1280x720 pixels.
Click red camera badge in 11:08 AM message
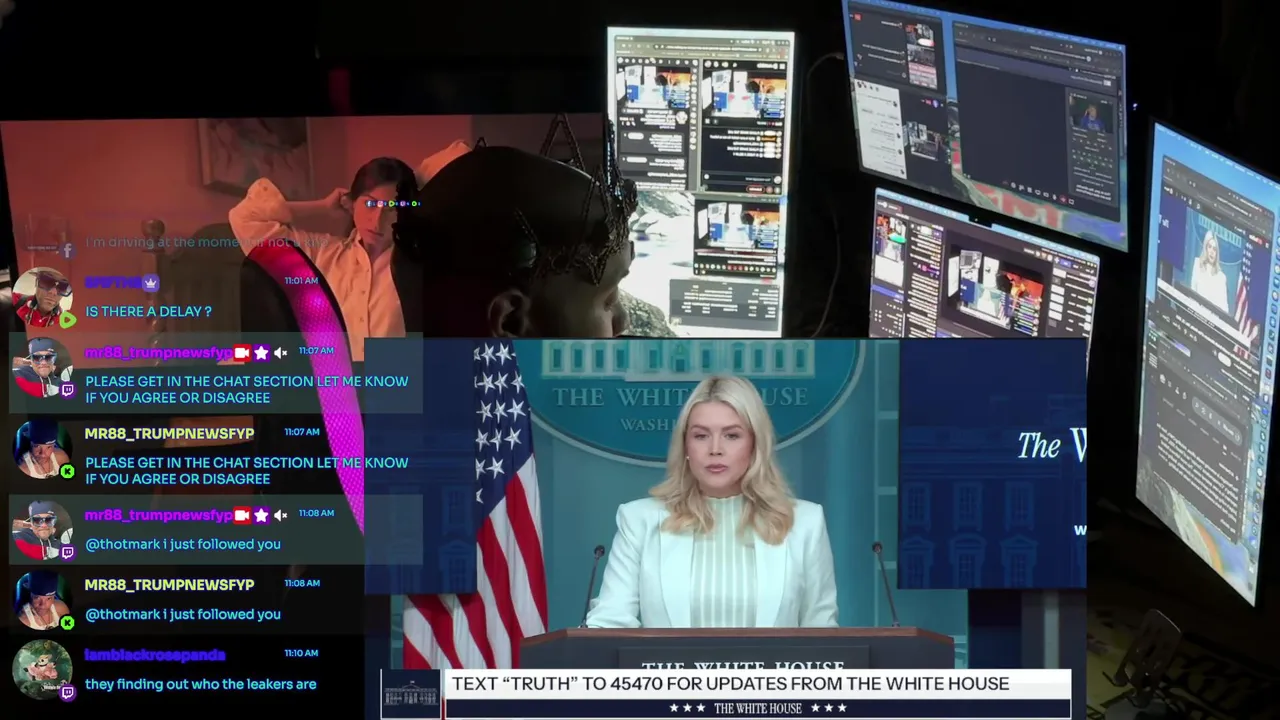242,515
